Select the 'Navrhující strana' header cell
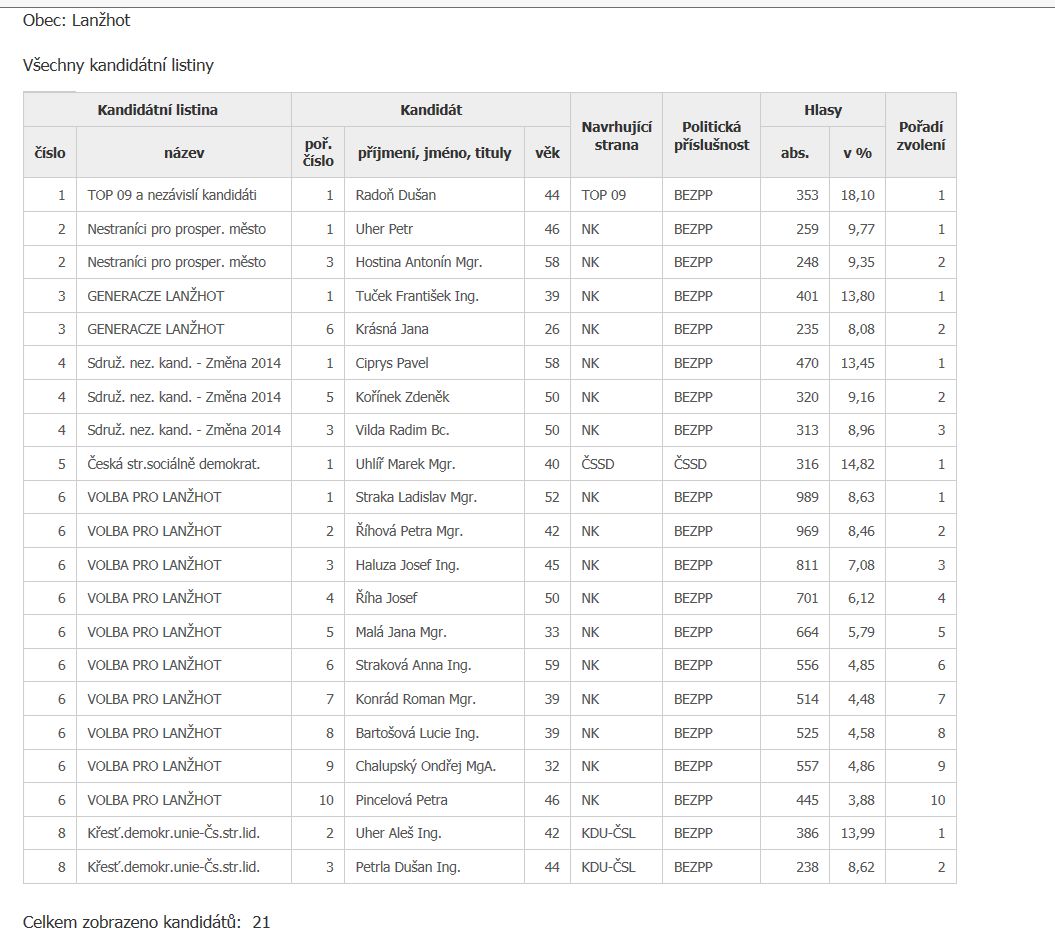1055x950 pixels. (616, 136)
